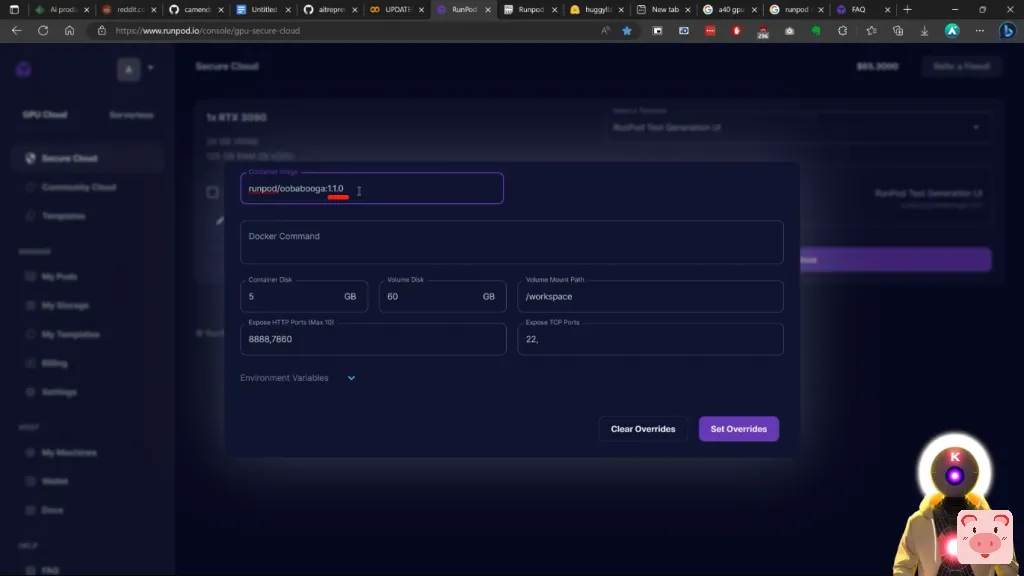
Task: Activate the Read aloud icon in address bar
Action: coord(605,31)
